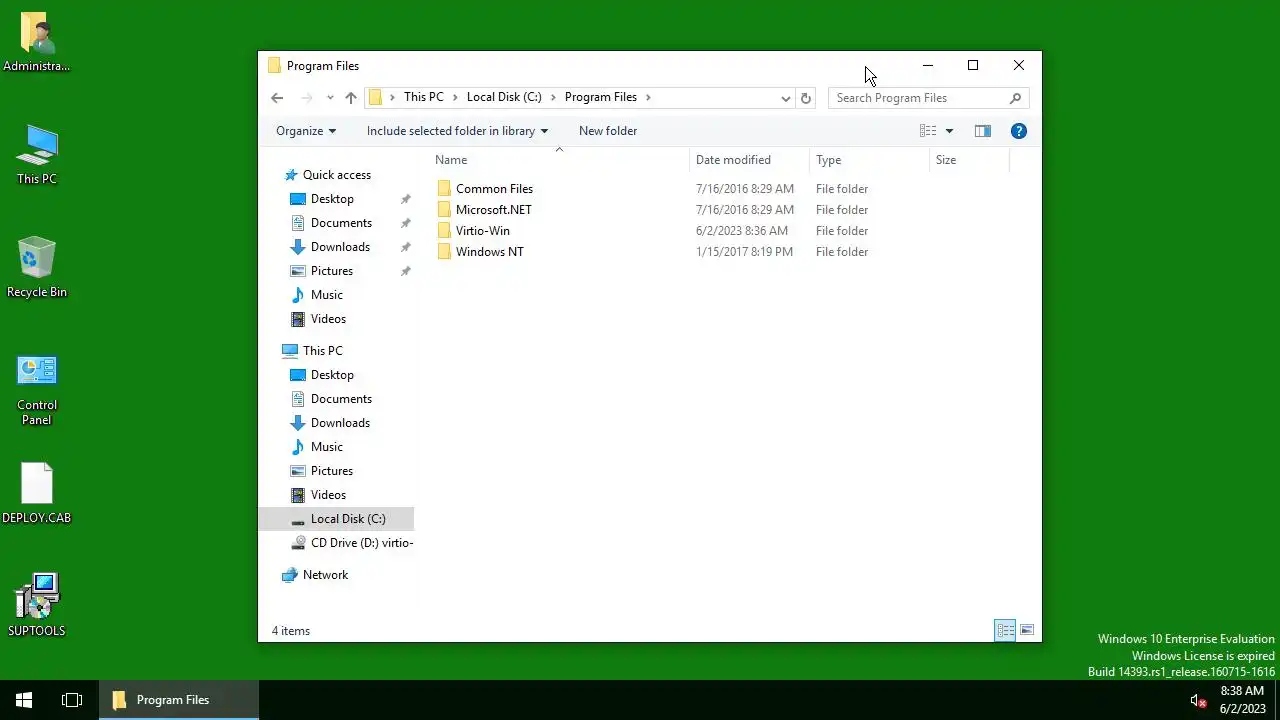
Task: Open Downloads under Quick access
Action: [340, 247]
